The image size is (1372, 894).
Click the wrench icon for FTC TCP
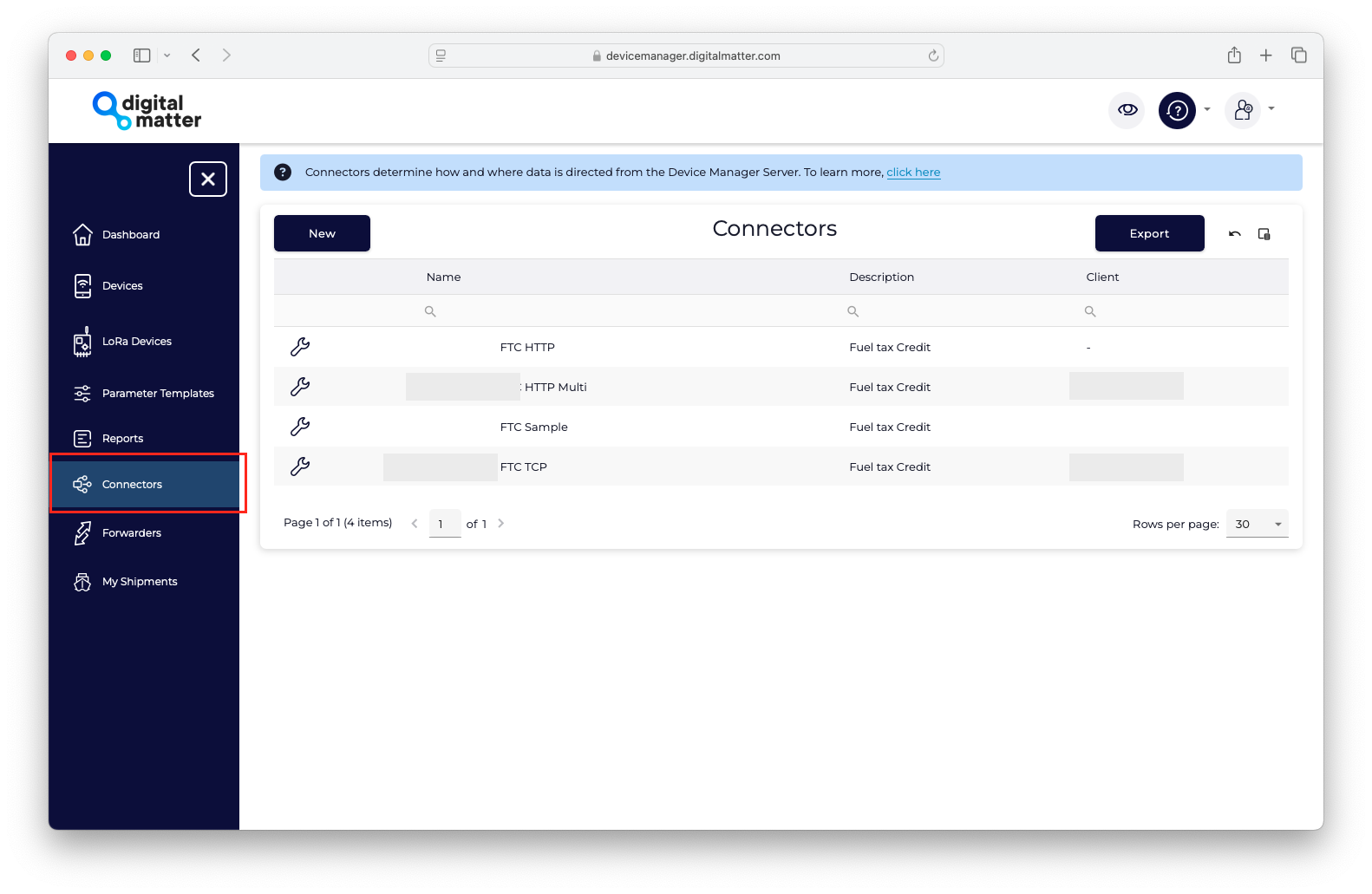pyautogui.click(x=300, y=467)
